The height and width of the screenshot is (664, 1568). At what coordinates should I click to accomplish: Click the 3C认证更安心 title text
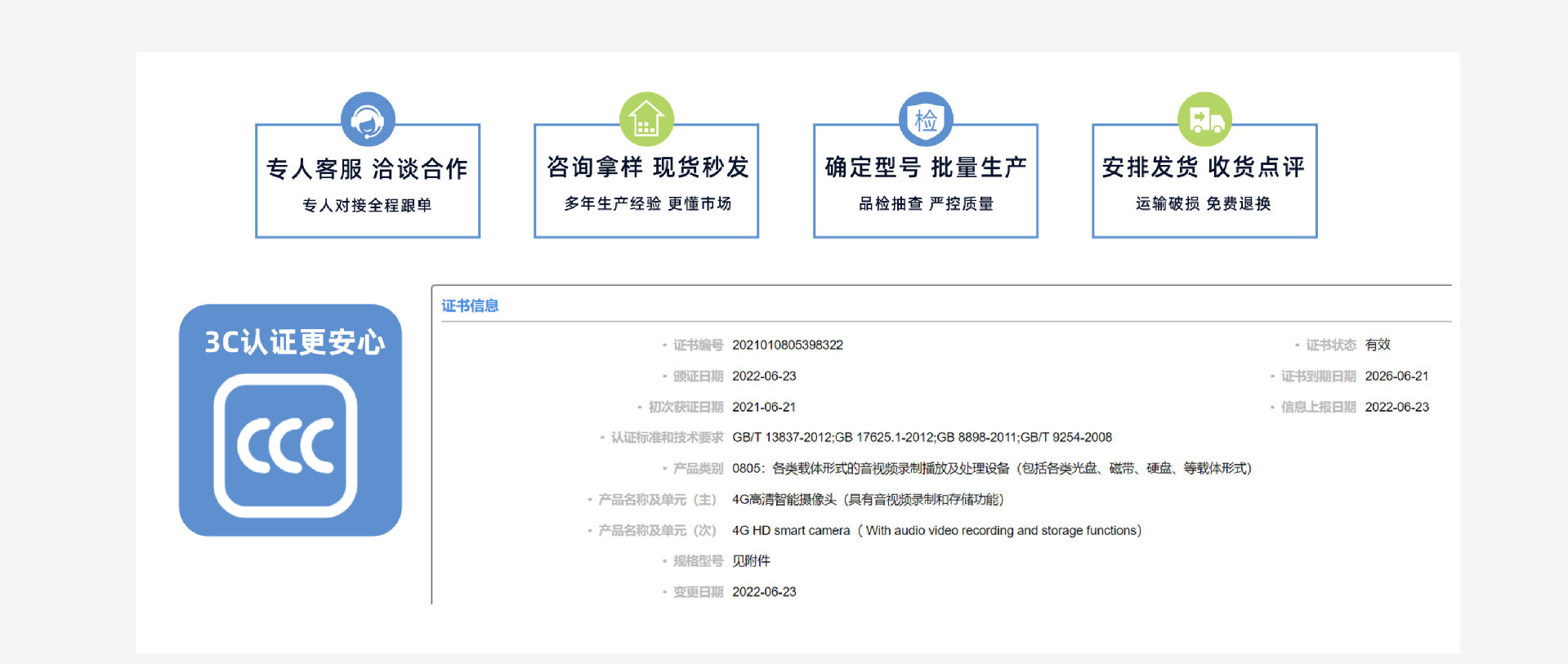294,342
